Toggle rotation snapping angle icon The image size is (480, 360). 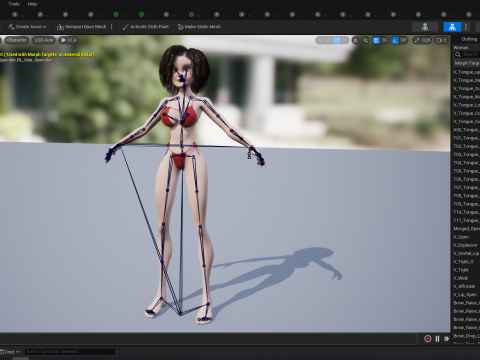click(x=395, y=40)
